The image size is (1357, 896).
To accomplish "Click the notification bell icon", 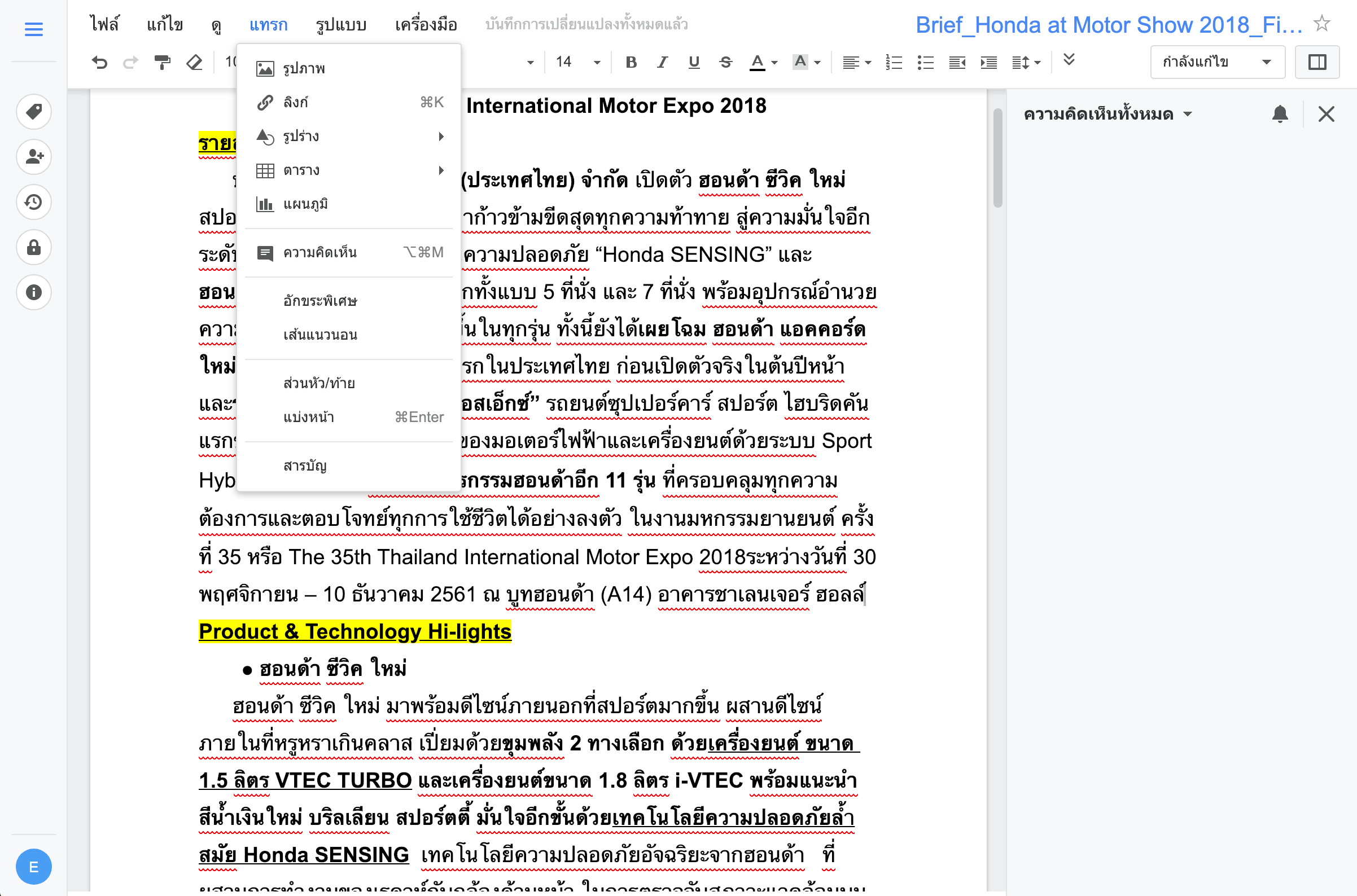I will click(1280, 115).
